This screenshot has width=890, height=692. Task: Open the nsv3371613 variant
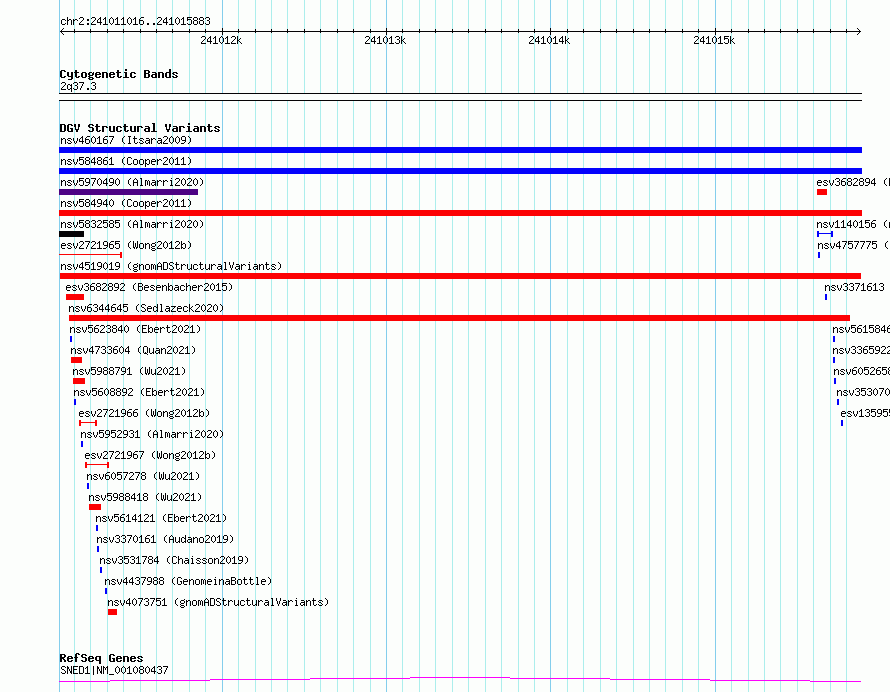coord(854,287)
